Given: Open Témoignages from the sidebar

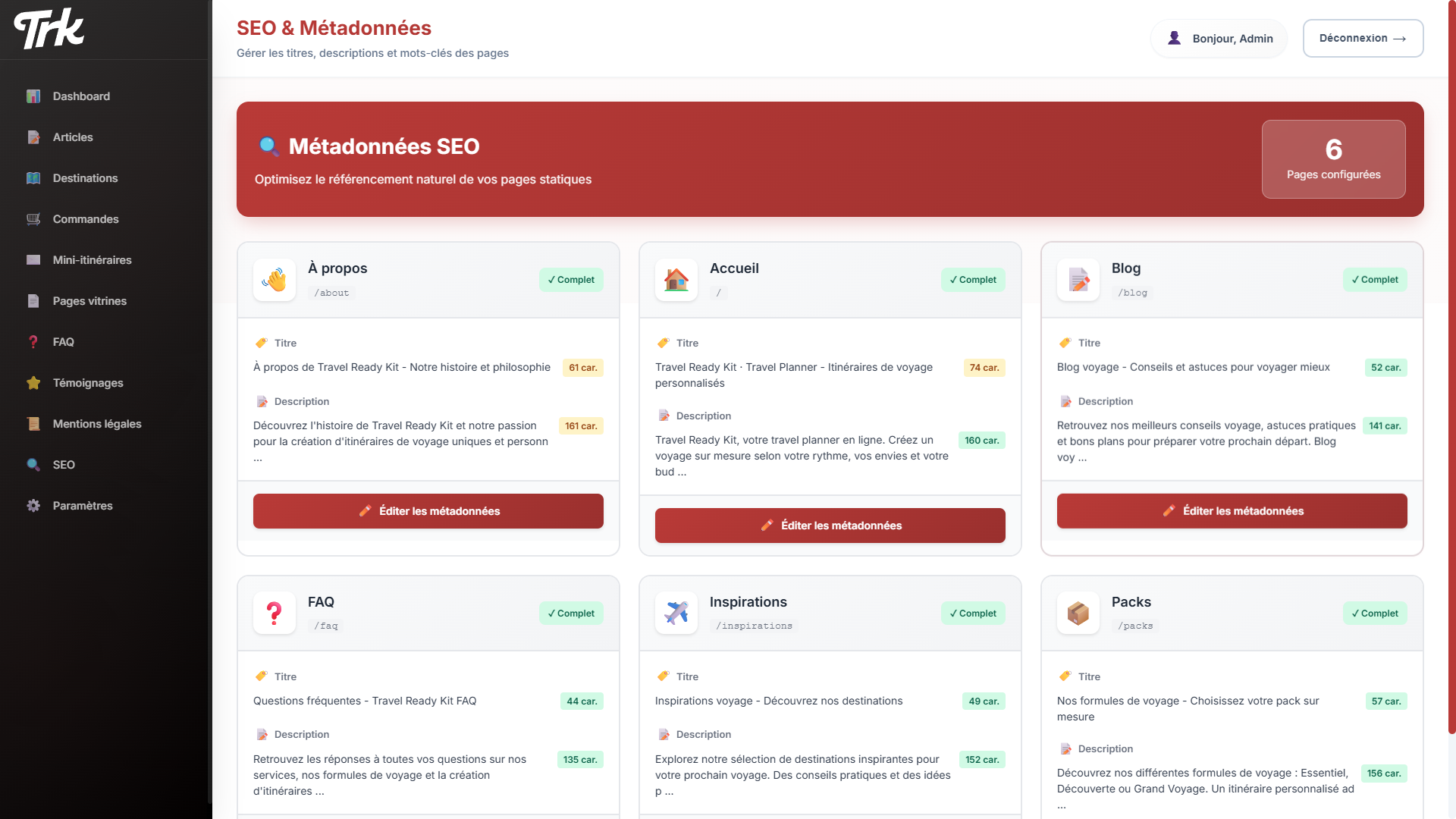Looking at the screenshot, I should [x=105, y=383].
